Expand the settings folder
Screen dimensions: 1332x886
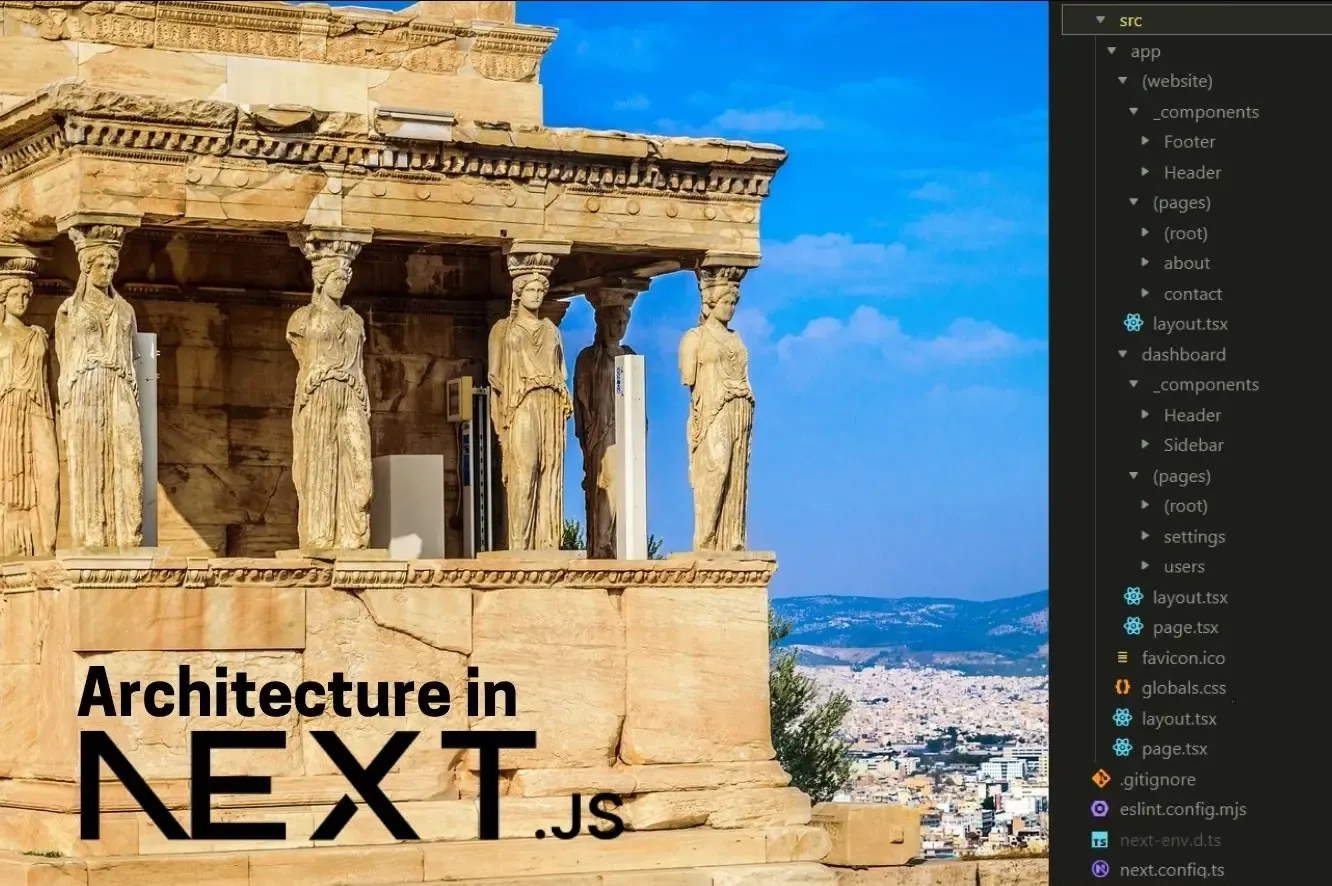(x=1145, y=536)
